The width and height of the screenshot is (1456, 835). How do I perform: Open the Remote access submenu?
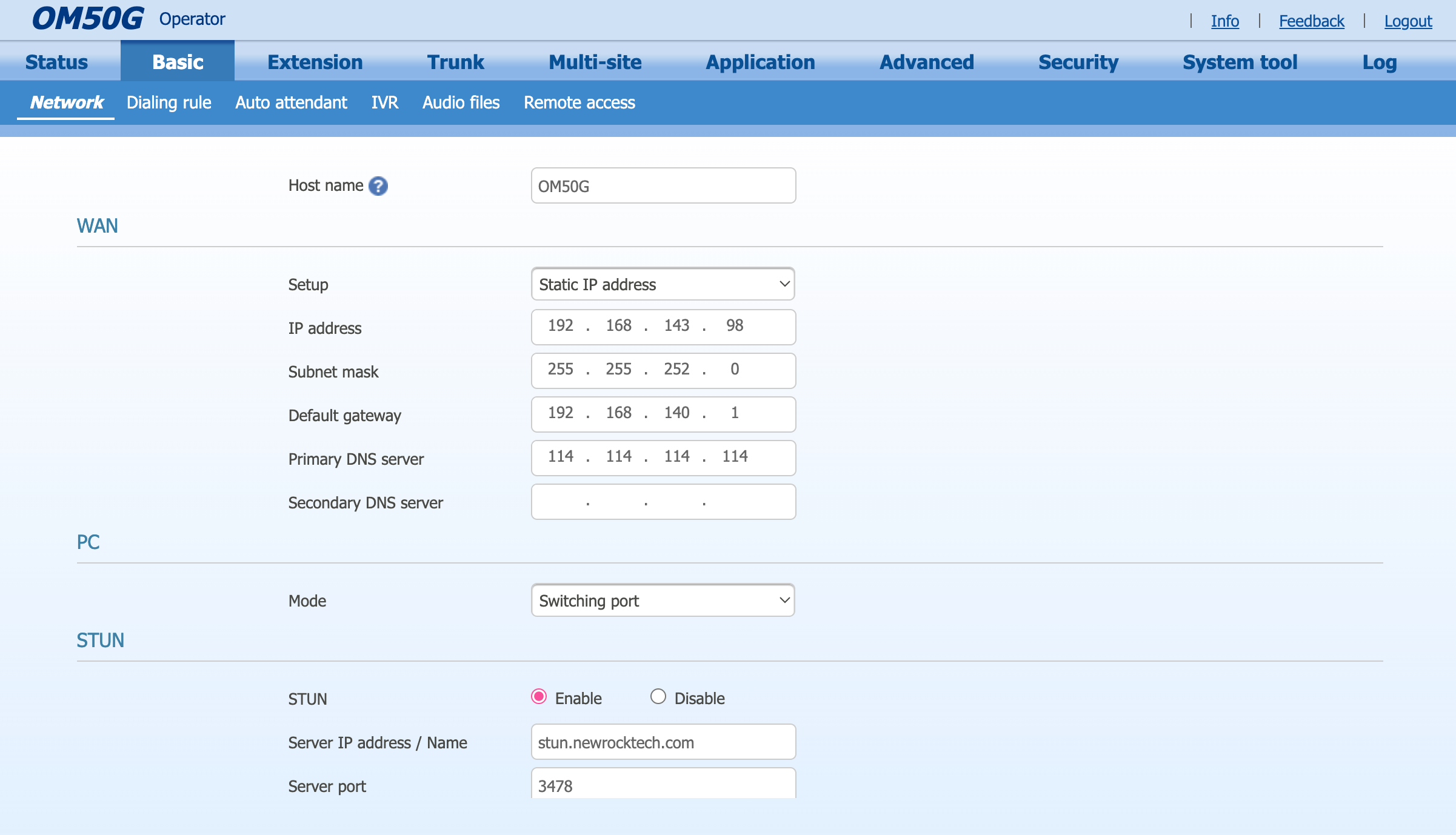(579, 102)
